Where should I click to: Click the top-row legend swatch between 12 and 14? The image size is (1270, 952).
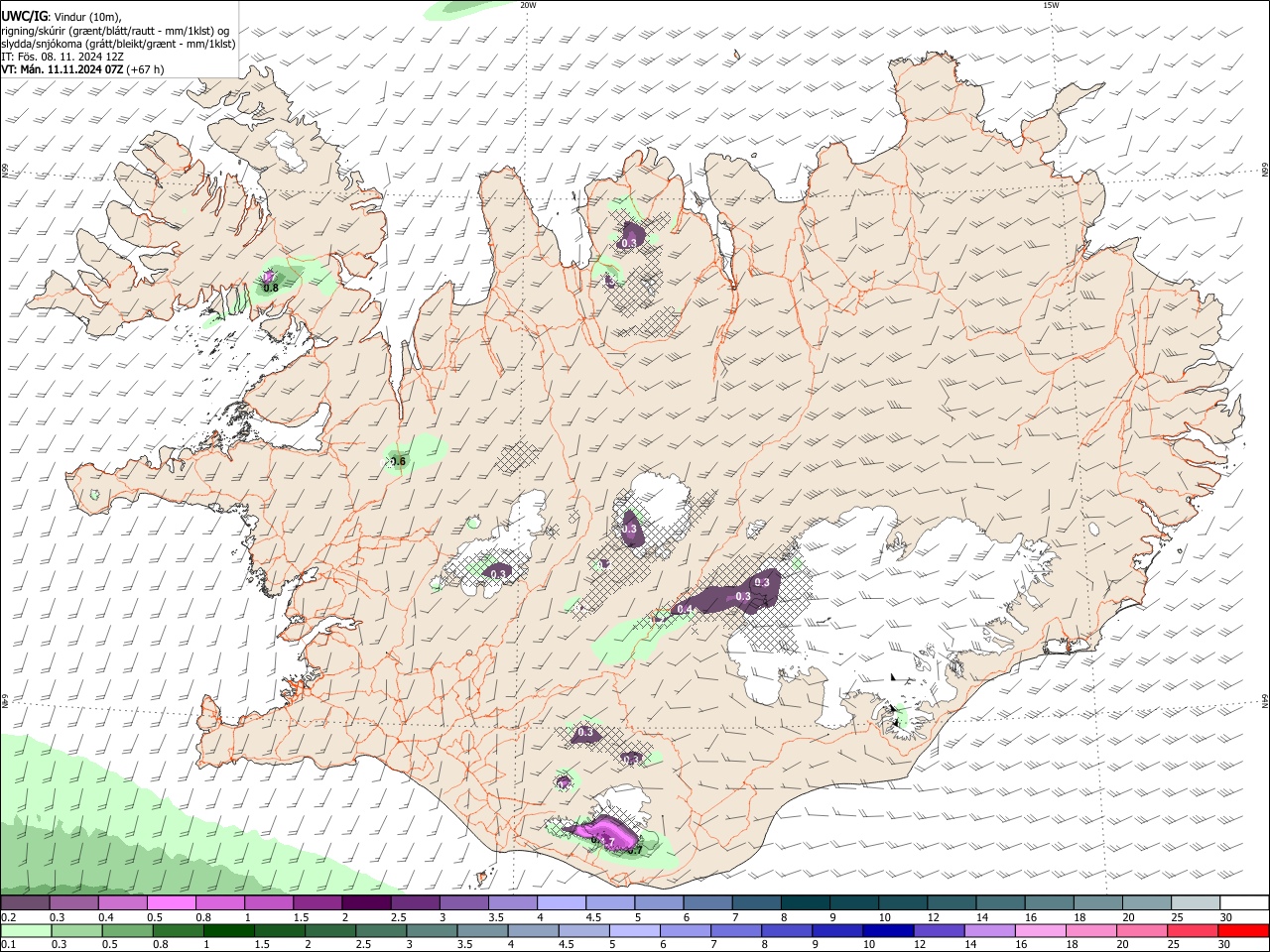(951, 903)
